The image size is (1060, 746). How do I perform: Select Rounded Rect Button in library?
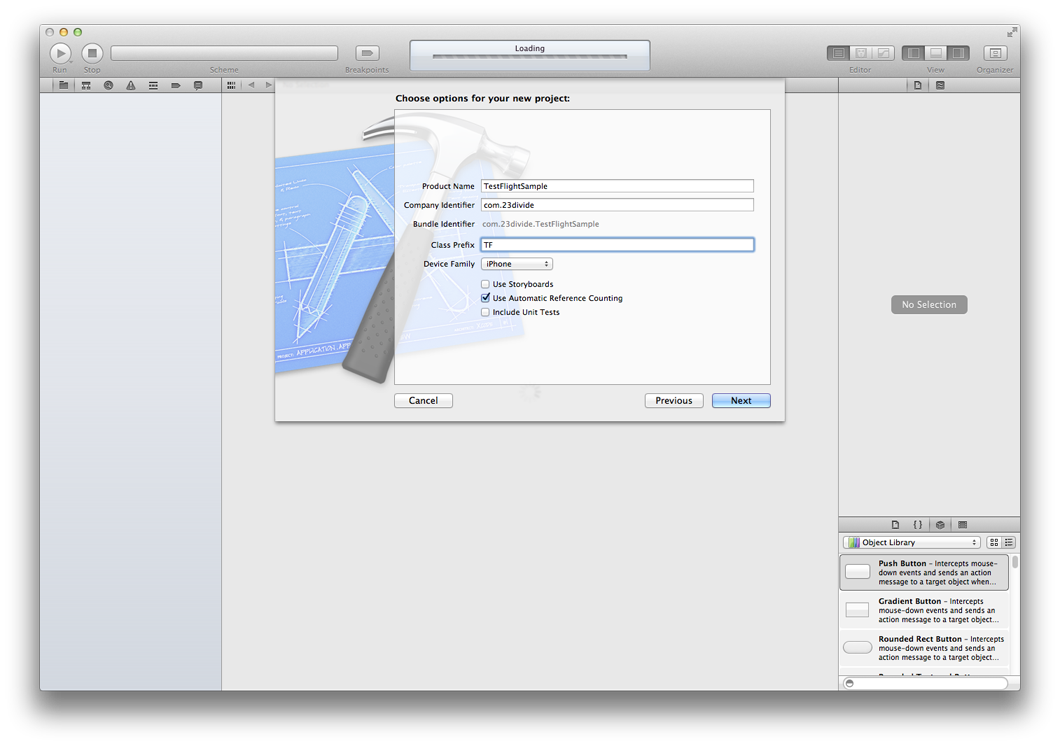pos(924,648)
